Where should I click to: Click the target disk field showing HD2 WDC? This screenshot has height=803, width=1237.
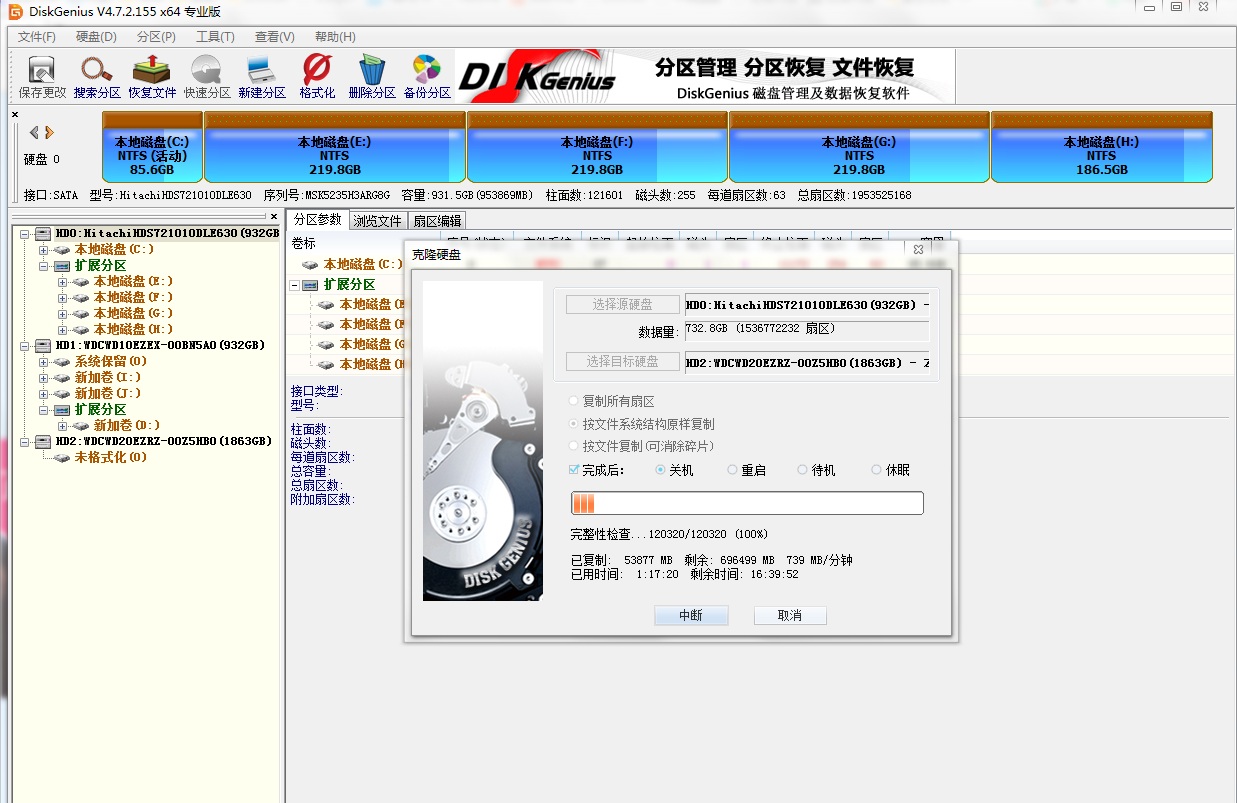tap(807, 362)
